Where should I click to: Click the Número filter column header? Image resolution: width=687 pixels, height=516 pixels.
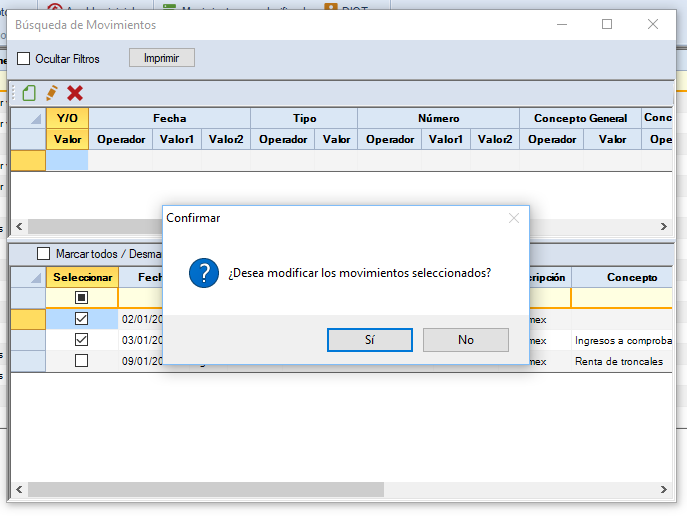pos(438,118)
